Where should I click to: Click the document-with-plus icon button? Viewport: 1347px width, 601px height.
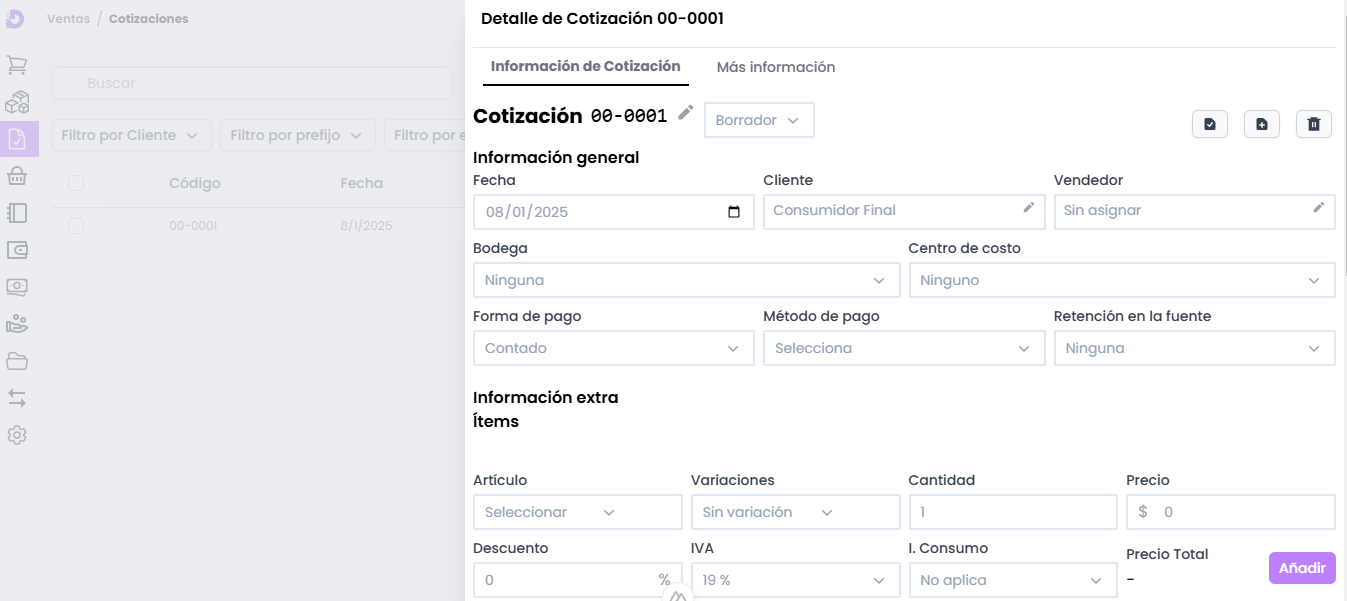(x=1261, y=124)
